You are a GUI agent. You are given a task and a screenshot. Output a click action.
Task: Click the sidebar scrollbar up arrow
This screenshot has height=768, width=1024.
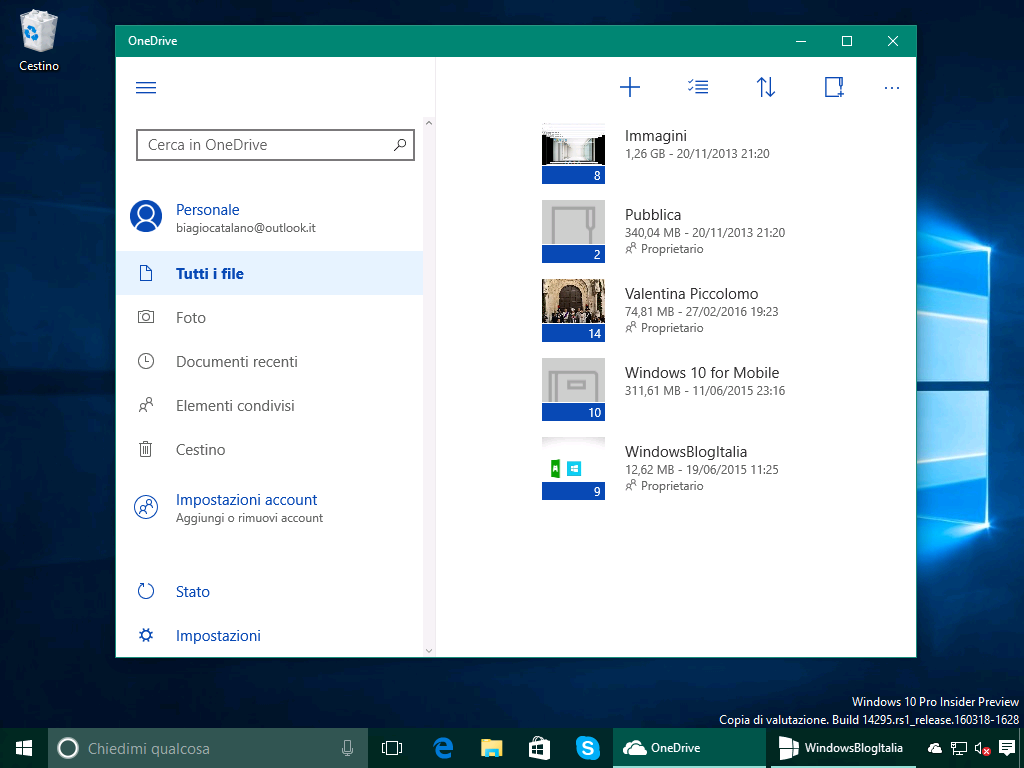click(x=429, y=123)
